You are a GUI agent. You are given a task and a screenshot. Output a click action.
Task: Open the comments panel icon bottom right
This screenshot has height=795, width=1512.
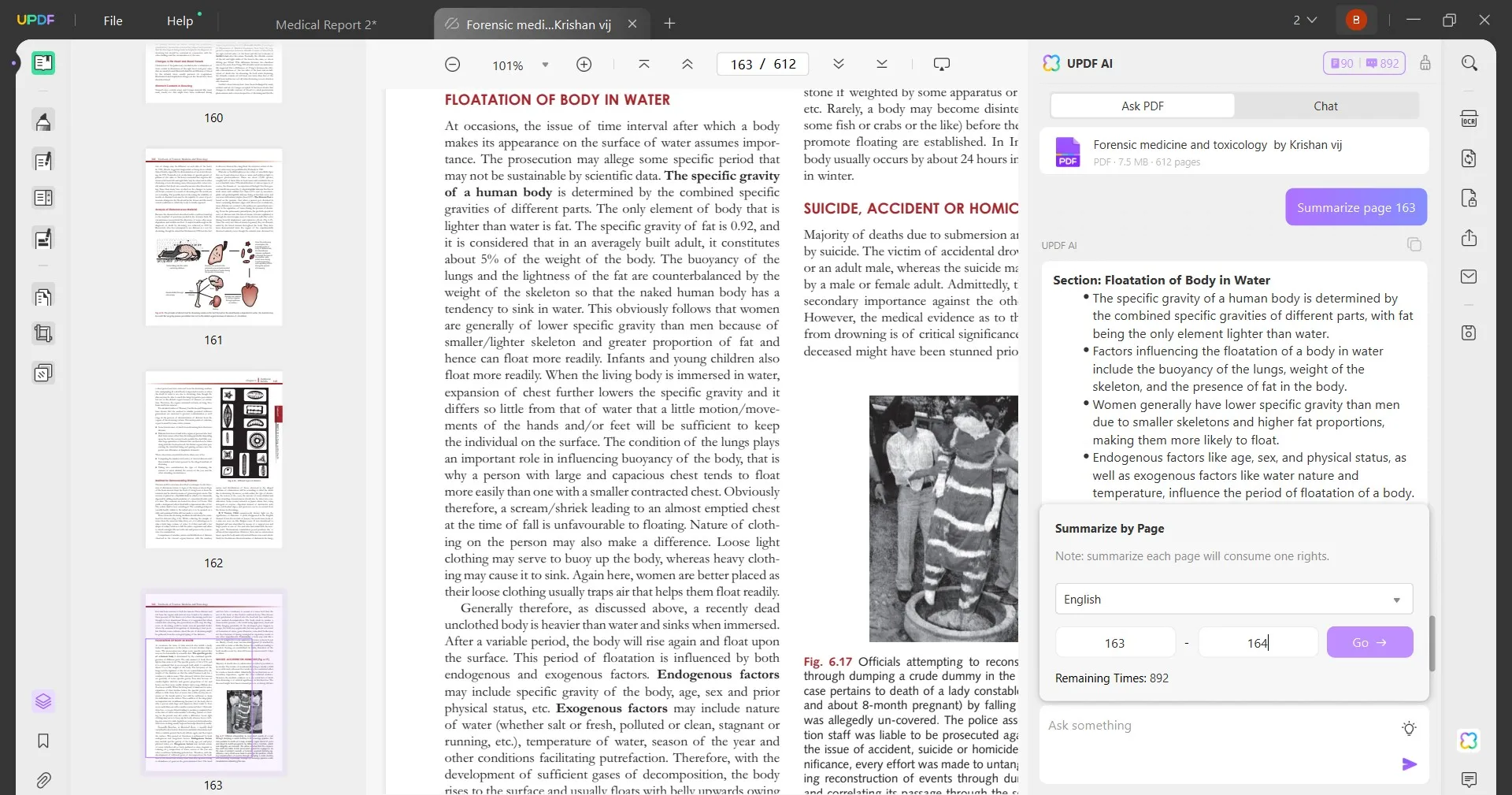click(x=1469, y=780)
